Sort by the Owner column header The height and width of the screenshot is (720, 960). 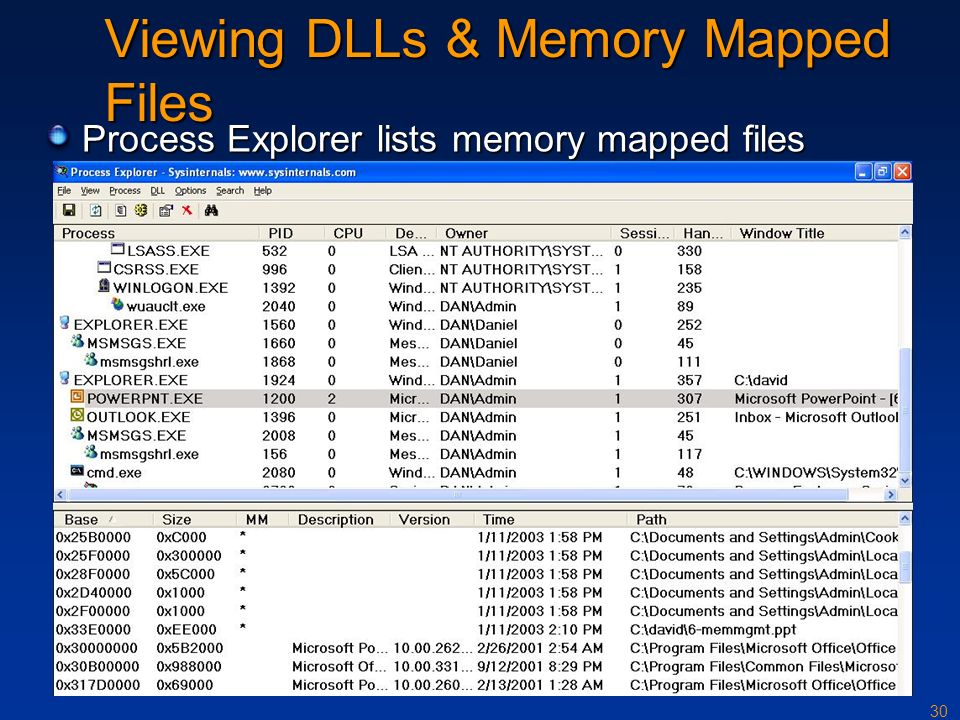pyautogui.click(x=524, y=233)
